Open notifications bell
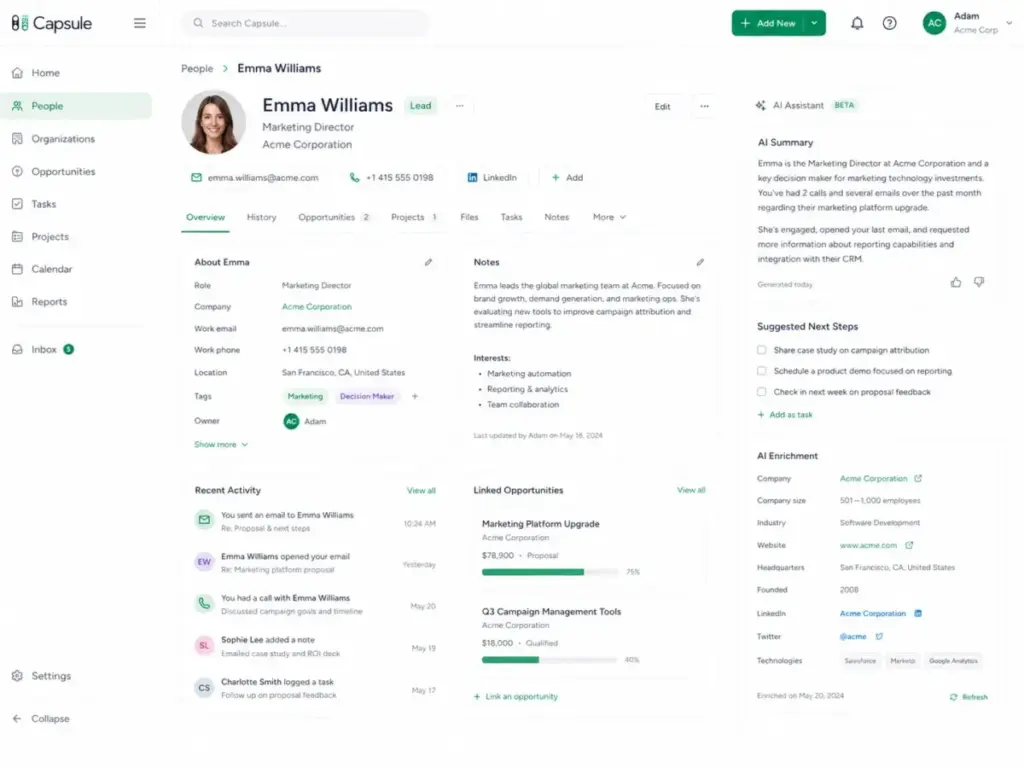Viewport: 1024px width, 768px height. [857, 24]
